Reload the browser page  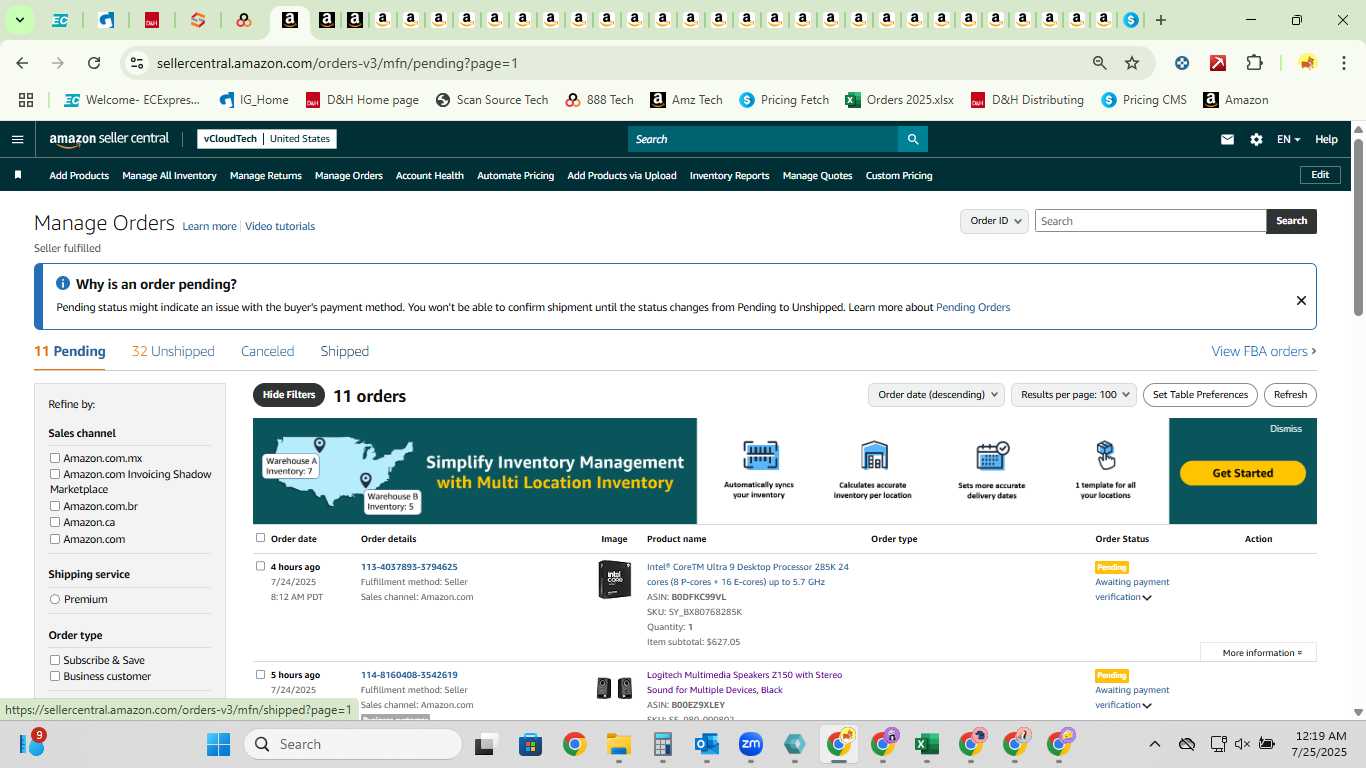[94, 63]
